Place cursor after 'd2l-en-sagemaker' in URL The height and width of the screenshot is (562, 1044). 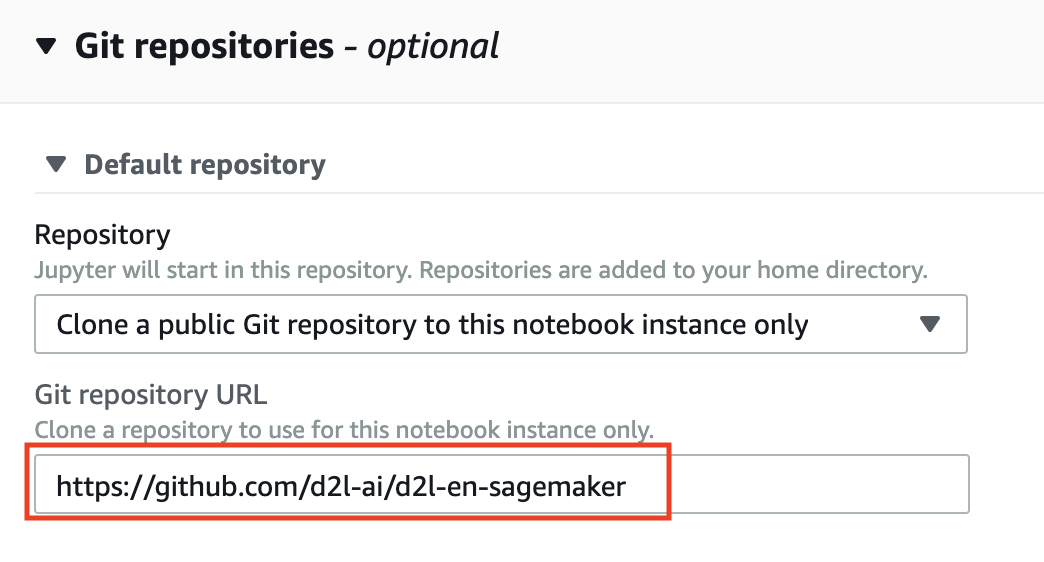pyautogui.click(x=629, y=487)
